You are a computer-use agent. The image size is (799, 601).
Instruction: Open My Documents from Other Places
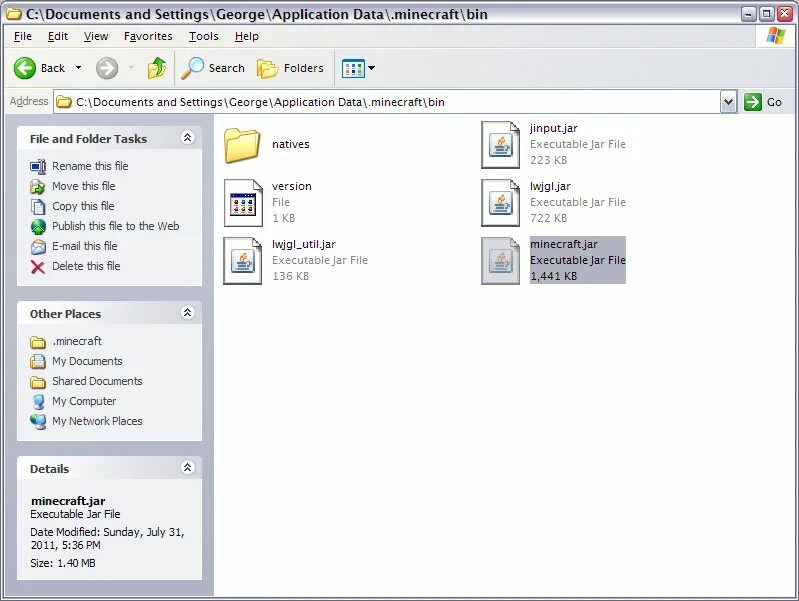87,361
